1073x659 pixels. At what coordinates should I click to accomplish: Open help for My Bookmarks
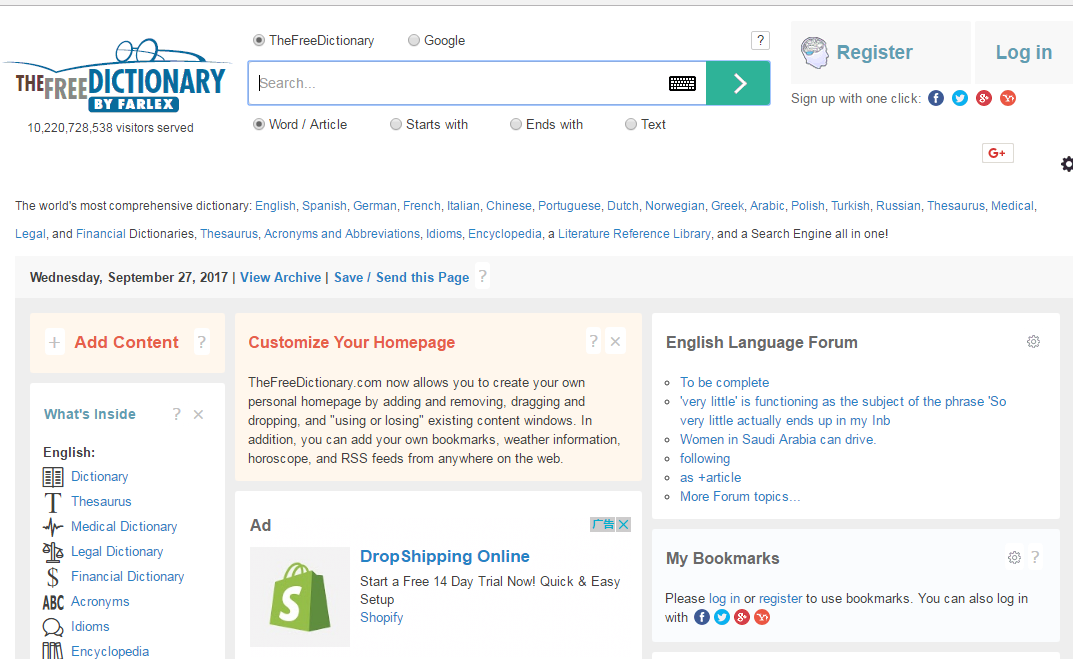(x=1035, y=558)
